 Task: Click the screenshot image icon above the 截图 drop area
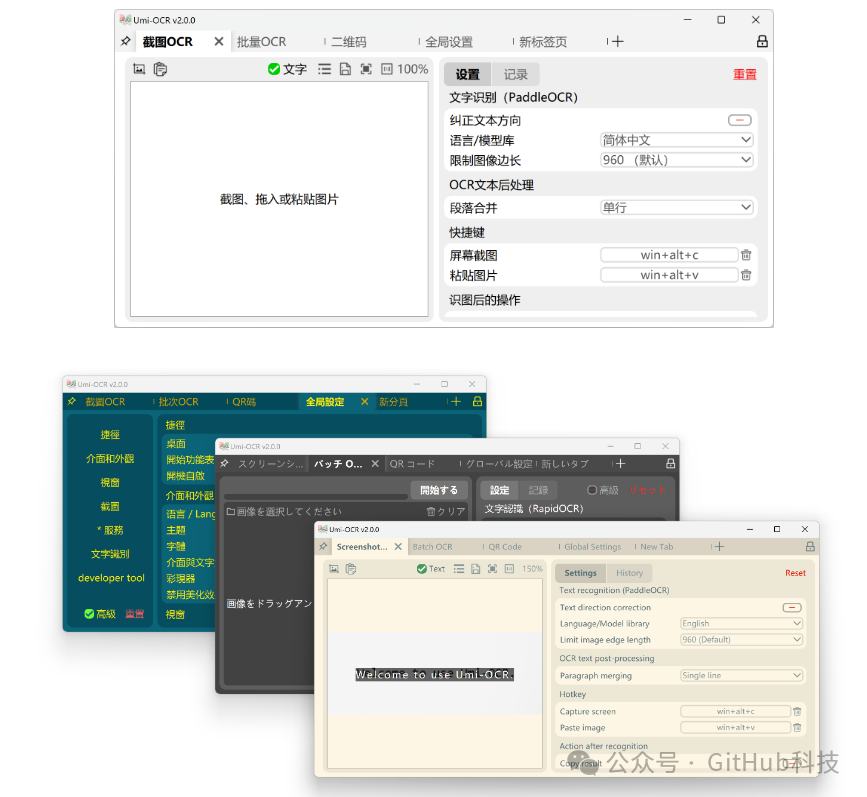(139, 69)
